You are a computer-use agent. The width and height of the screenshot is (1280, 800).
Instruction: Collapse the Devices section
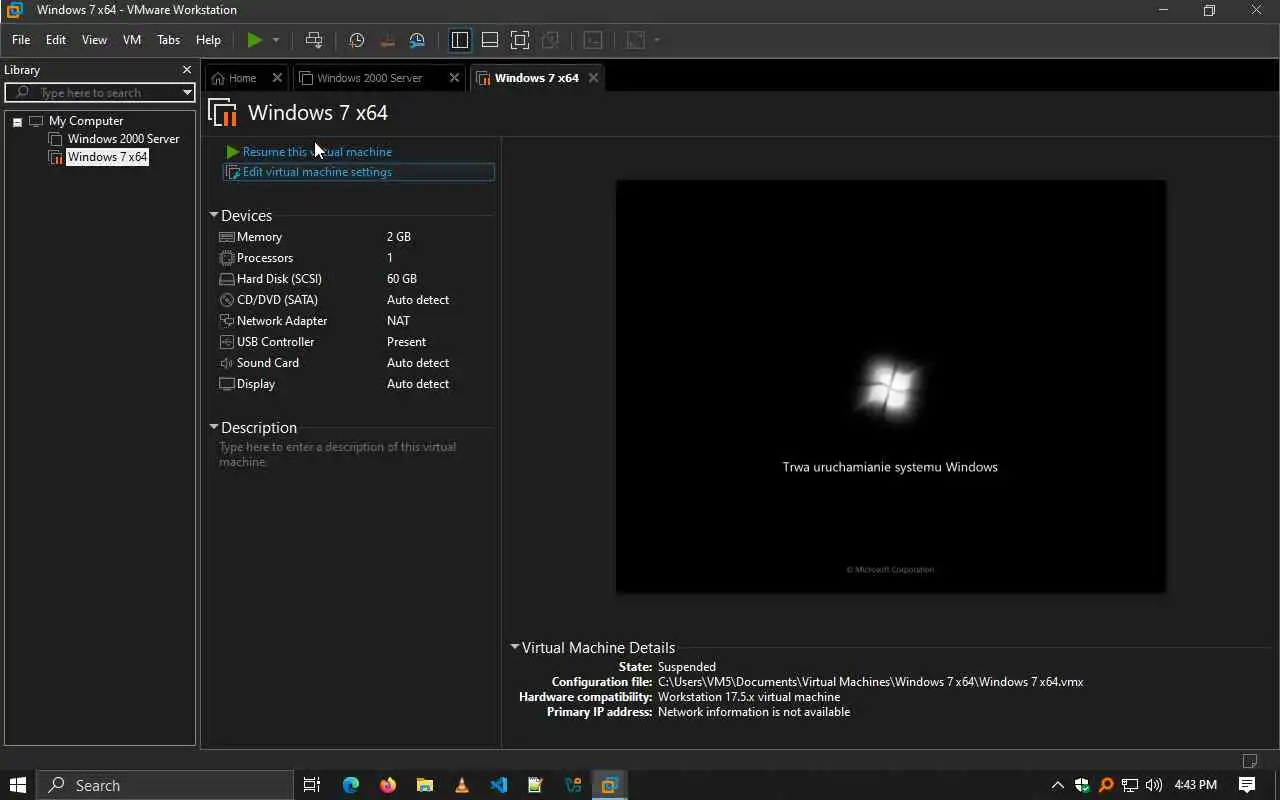tap(214, 215)
